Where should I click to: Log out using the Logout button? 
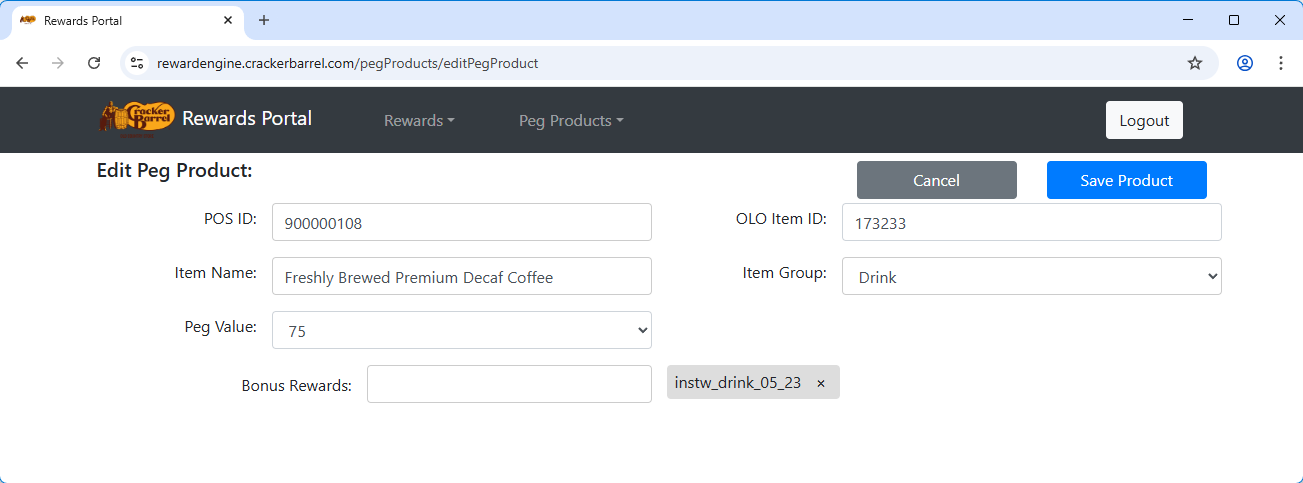pyautogui.click(x=1144, y=120)
